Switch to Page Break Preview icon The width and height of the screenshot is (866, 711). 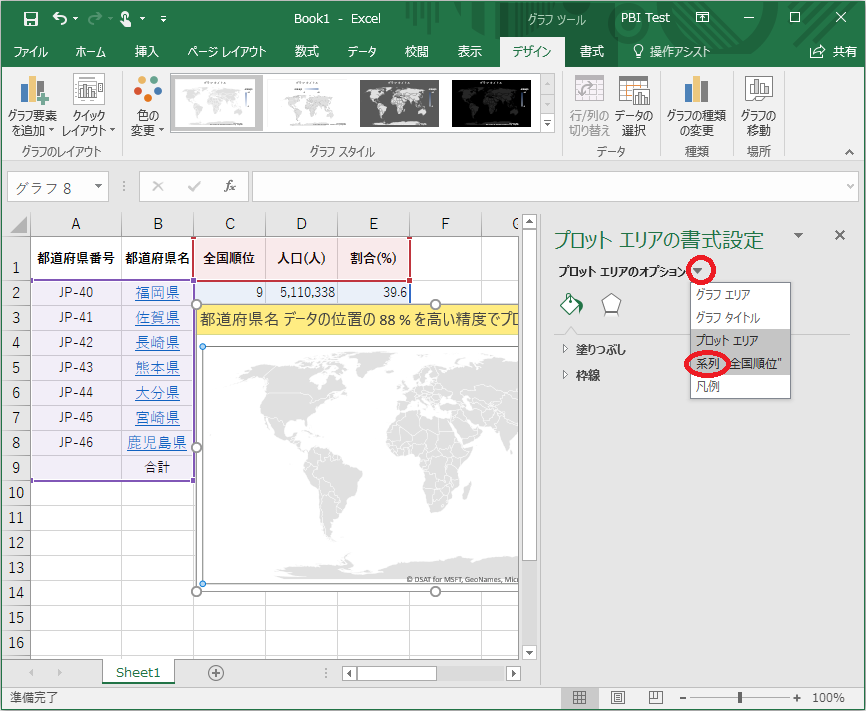pos(656,697)
